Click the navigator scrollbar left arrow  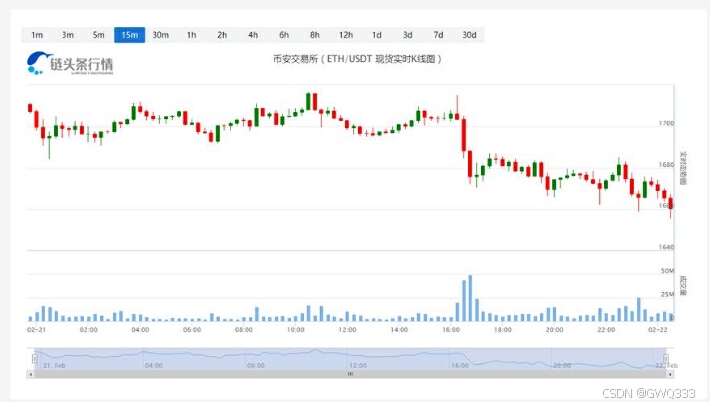[31, 374]
